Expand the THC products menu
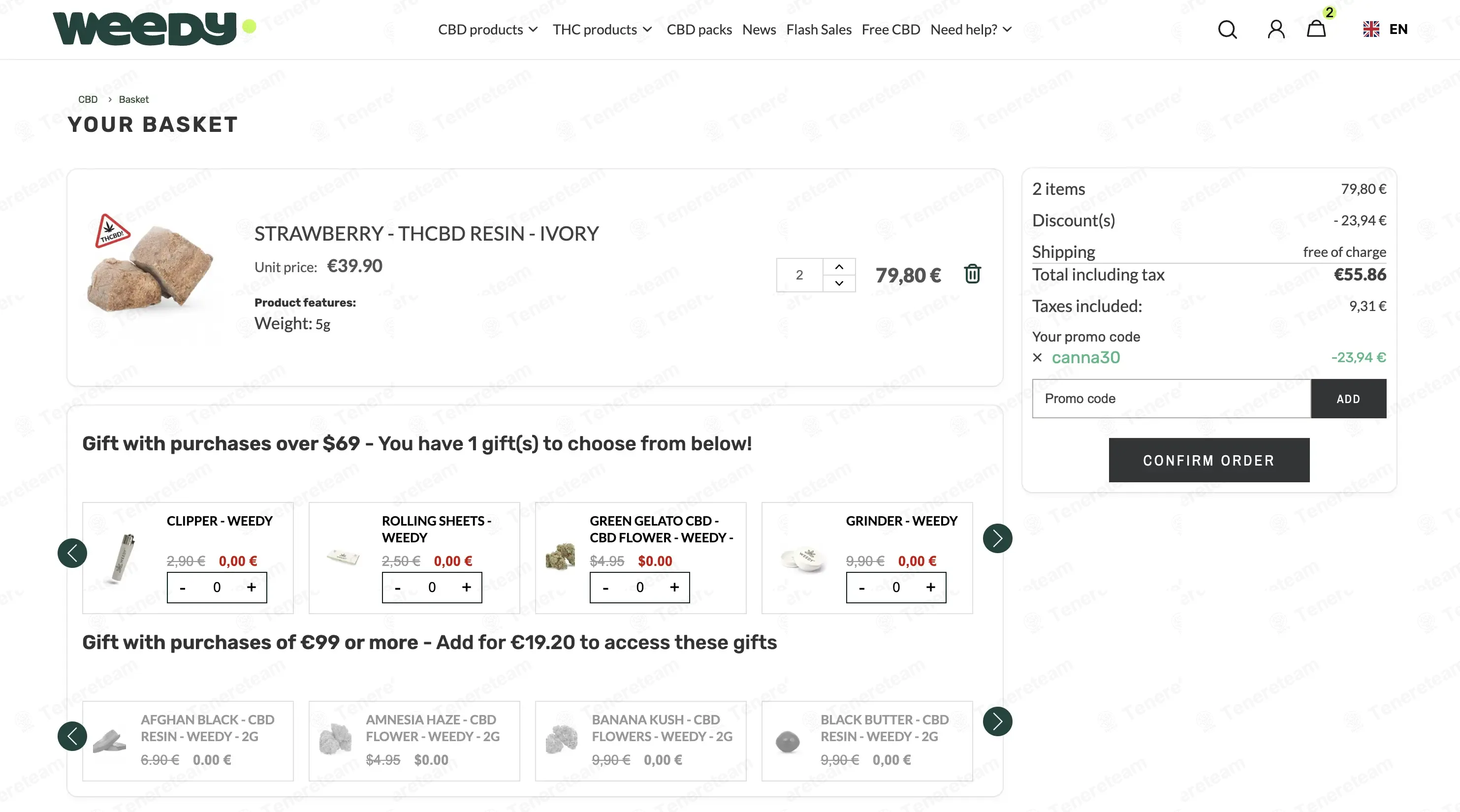The image size is (1460, 812). coord(602,30)
